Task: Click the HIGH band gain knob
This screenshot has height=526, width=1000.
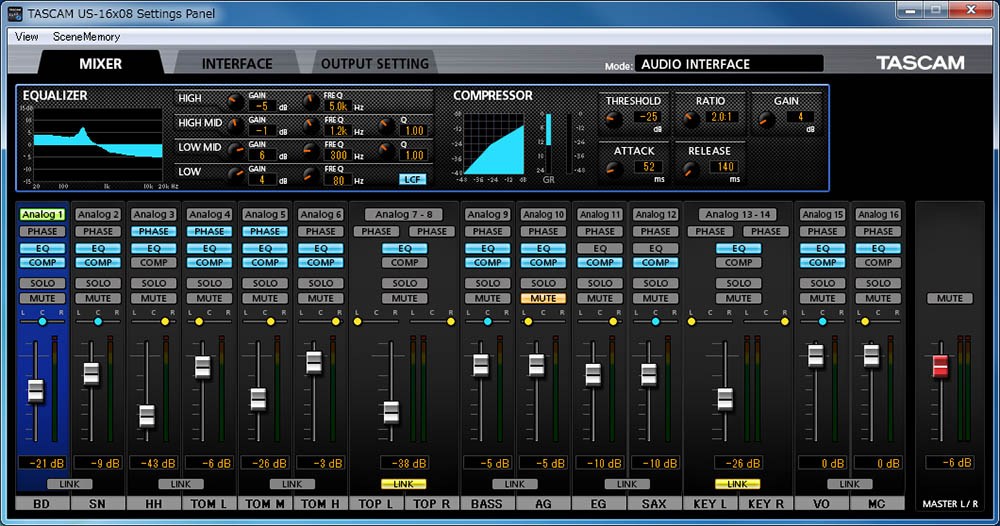Action: click(234, 100)
